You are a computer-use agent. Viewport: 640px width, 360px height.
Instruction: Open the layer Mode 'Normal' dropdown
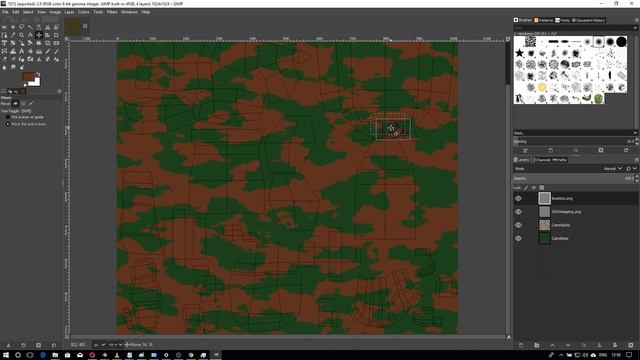coord(613,169)
